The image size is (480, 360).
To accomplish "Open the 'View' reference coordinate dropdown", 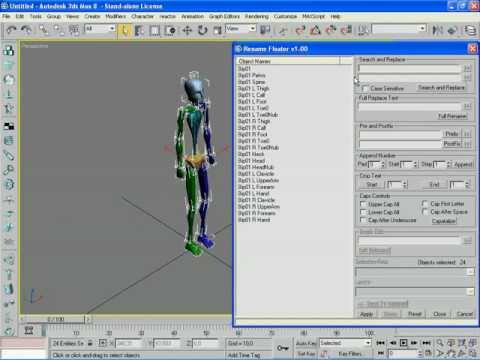I will [240, 29].
